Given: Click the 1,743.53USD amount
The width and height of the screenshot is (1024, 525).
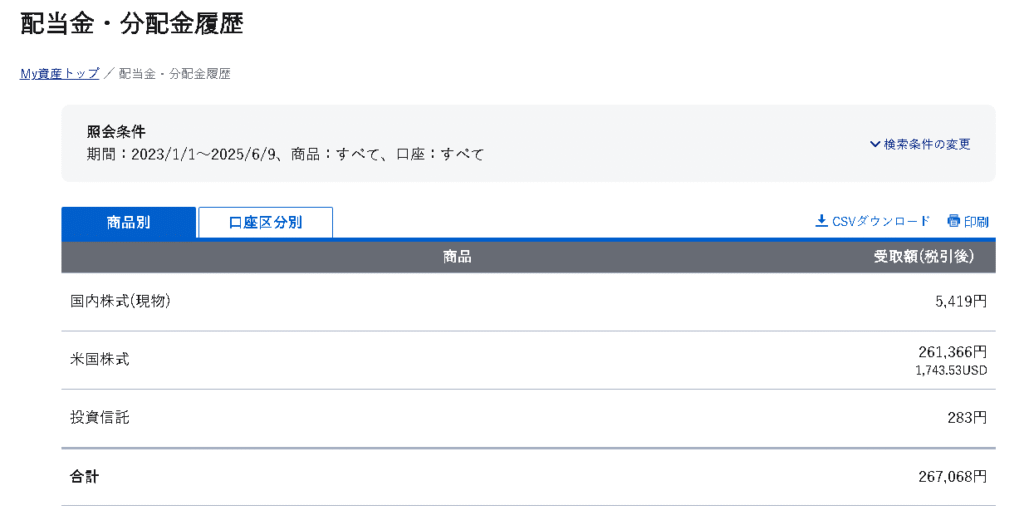Looking at the screenshot, I should tap(951, 370).
